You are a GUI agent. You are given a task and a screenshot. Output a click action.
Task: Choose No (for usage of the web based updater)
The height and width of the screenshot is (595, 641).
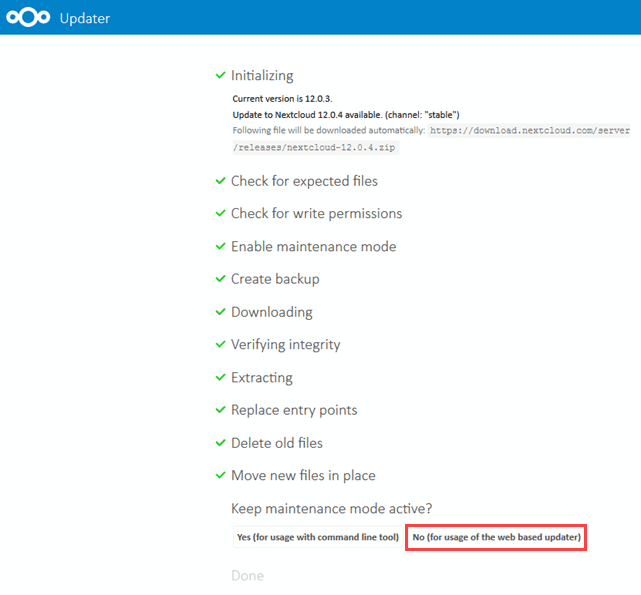point(496,537)
